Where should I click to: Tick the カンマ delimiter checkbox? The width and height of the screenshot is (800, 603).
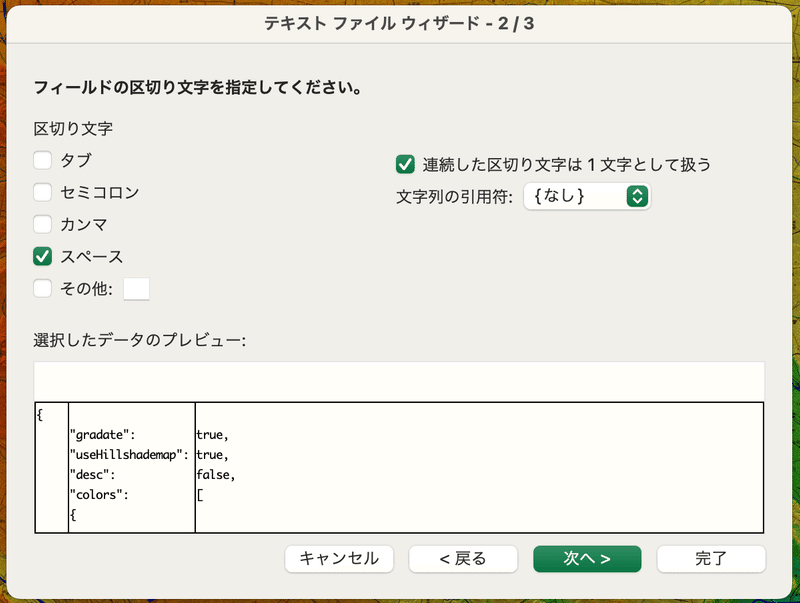[x=42, y=224]
